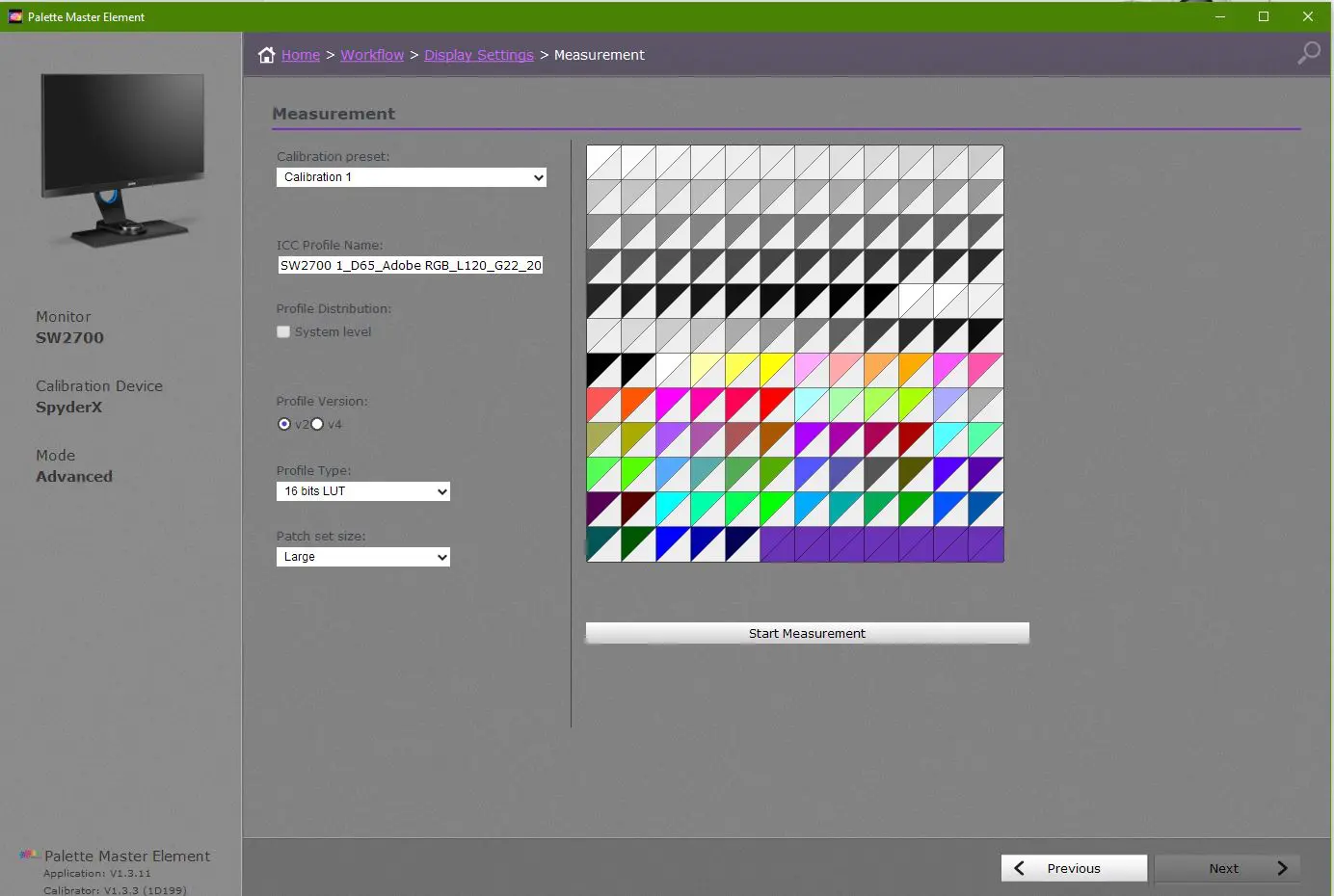Viewport: 1334px width, 896px height.
Task: Open the Calibration preset dropdown
Action: 412,177
